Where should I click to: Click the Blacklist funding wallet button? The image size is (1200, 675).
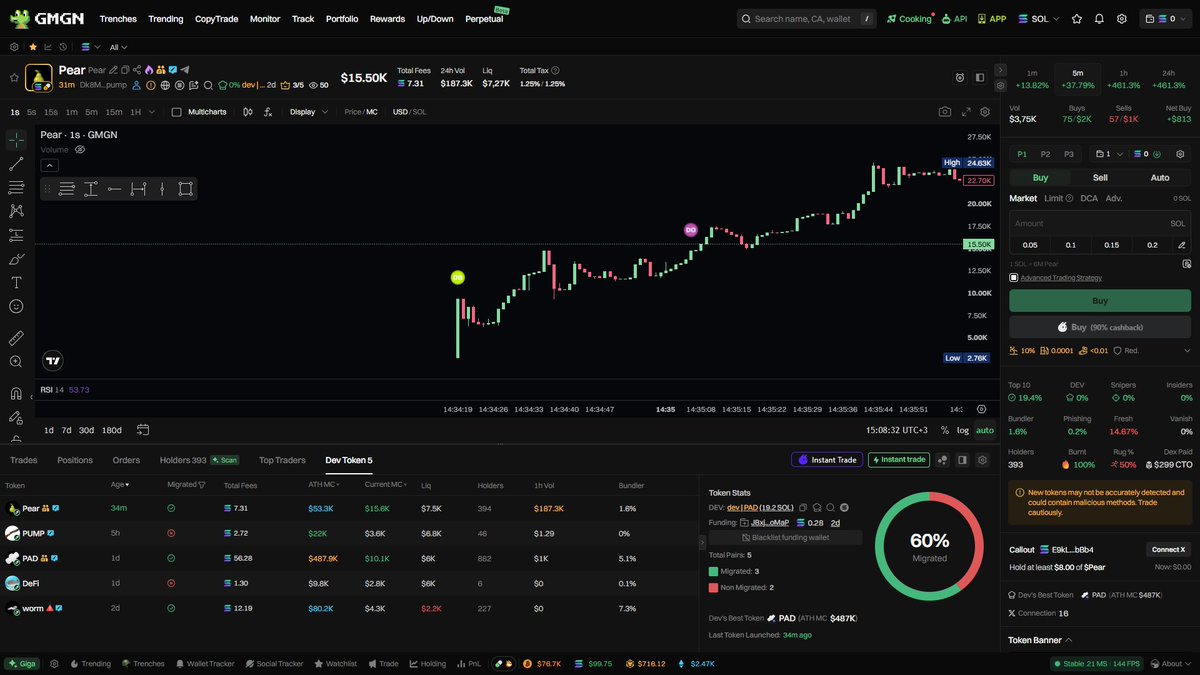coord(784,537)
